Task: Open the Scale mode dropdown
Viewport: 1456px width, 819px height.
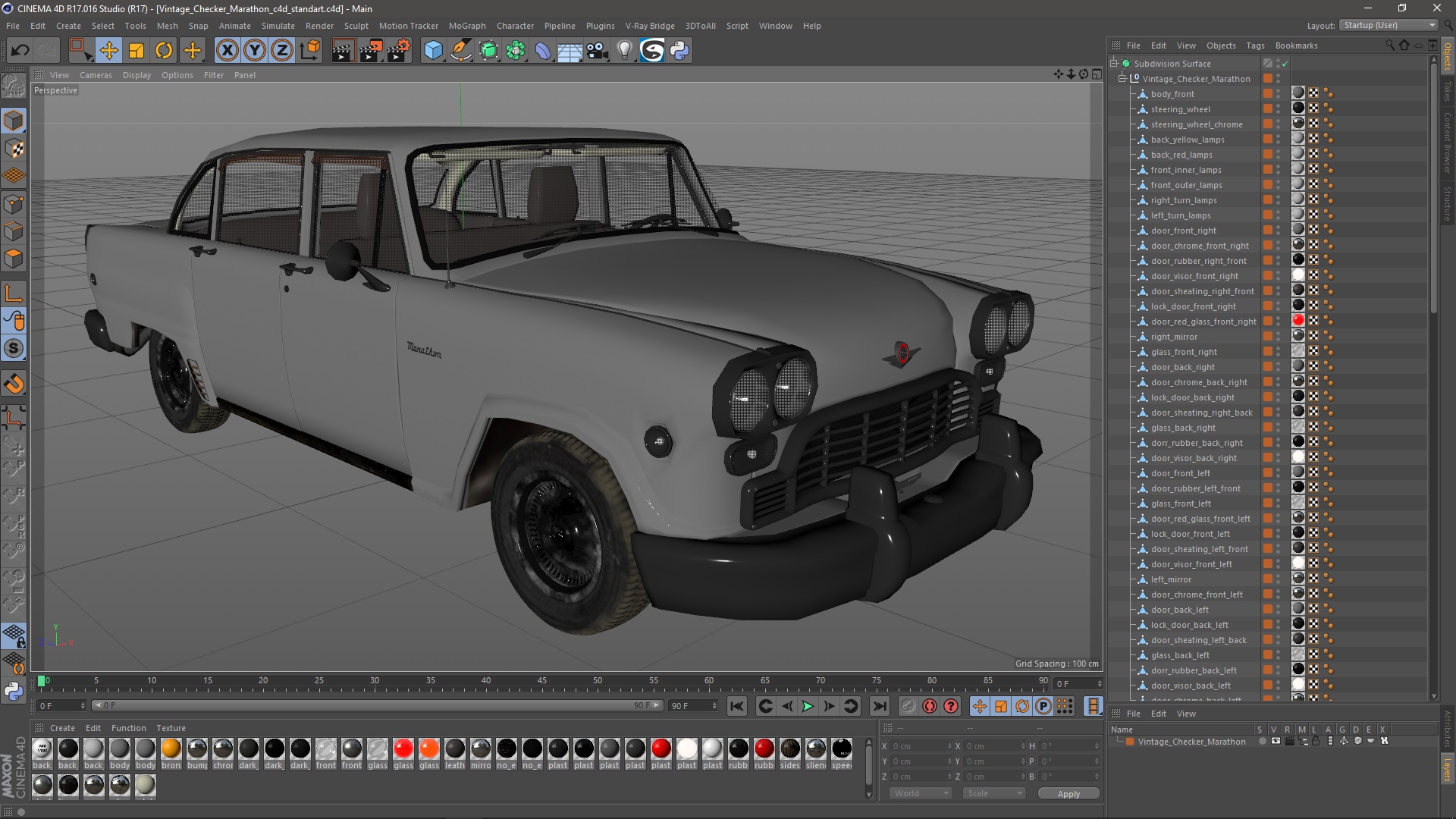Action: 993,793
